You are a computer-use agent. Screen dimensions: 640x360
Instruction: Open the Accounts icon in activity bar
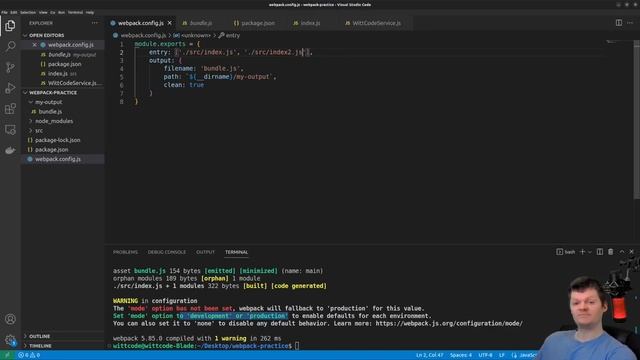(x=10, y=319)
